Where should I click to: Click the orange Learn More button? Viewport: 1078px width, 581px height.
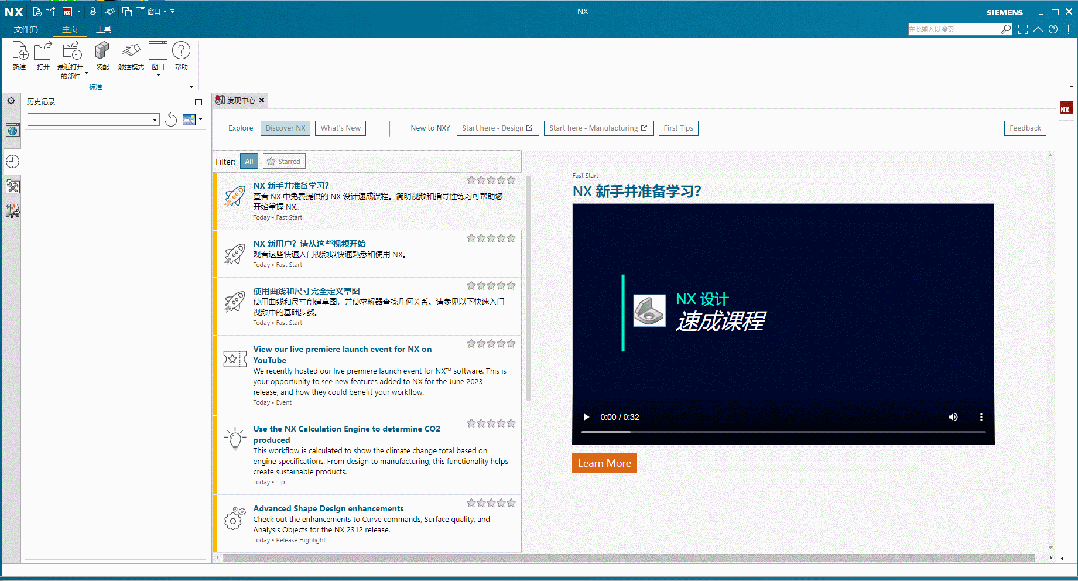604,463
